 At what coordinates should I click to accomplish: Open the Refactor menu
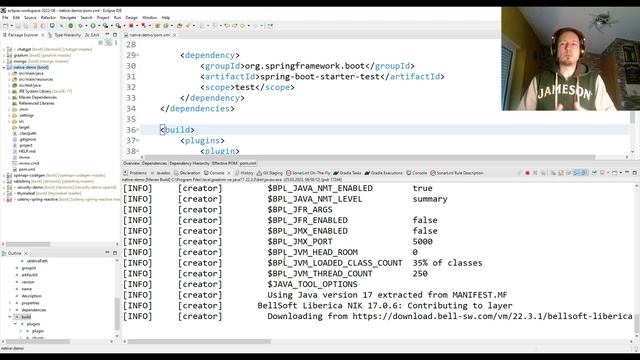(x=48, y=18)
